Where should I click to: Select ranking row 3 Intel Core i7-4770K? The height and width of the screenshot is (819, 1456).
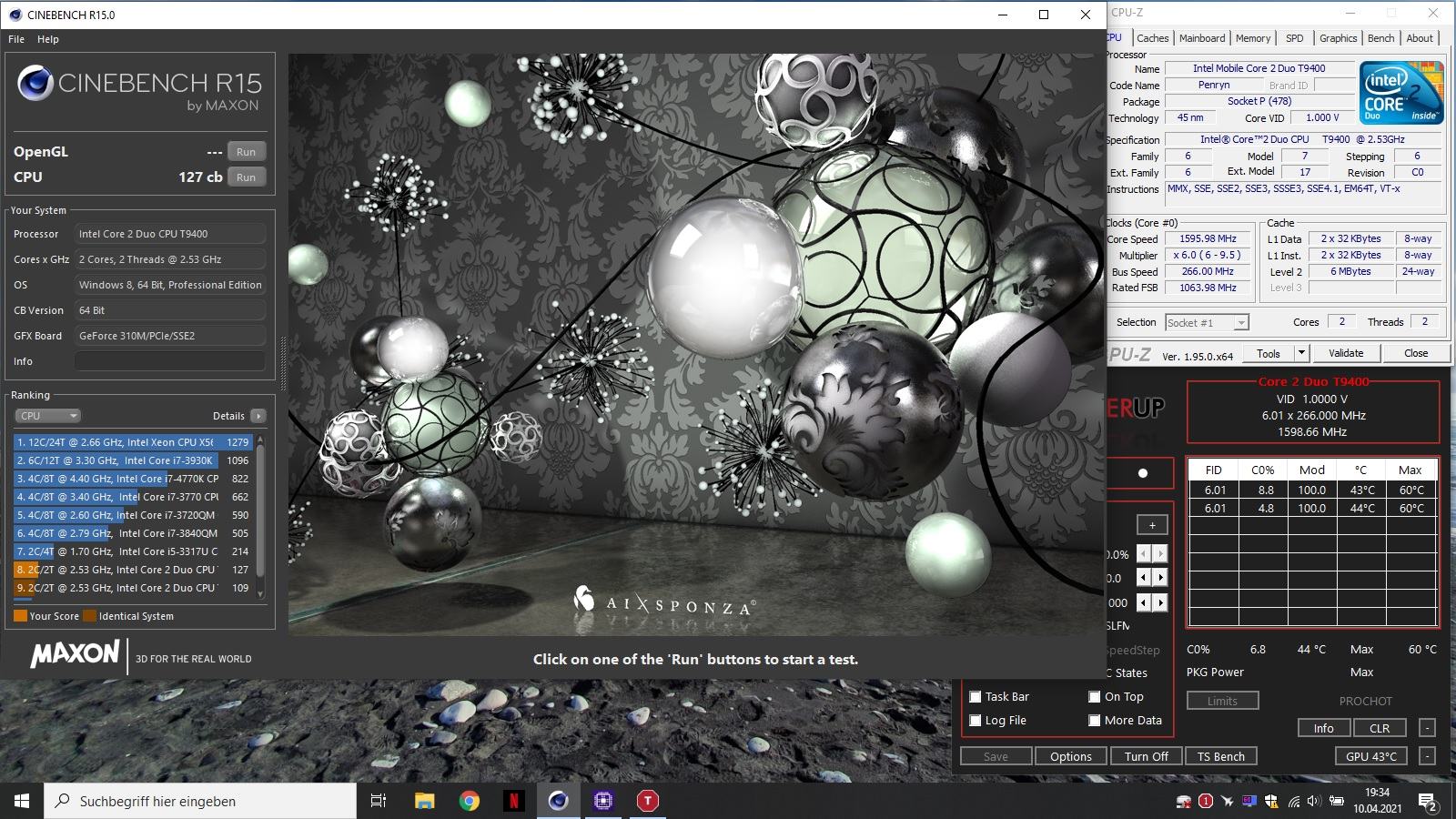133,479
